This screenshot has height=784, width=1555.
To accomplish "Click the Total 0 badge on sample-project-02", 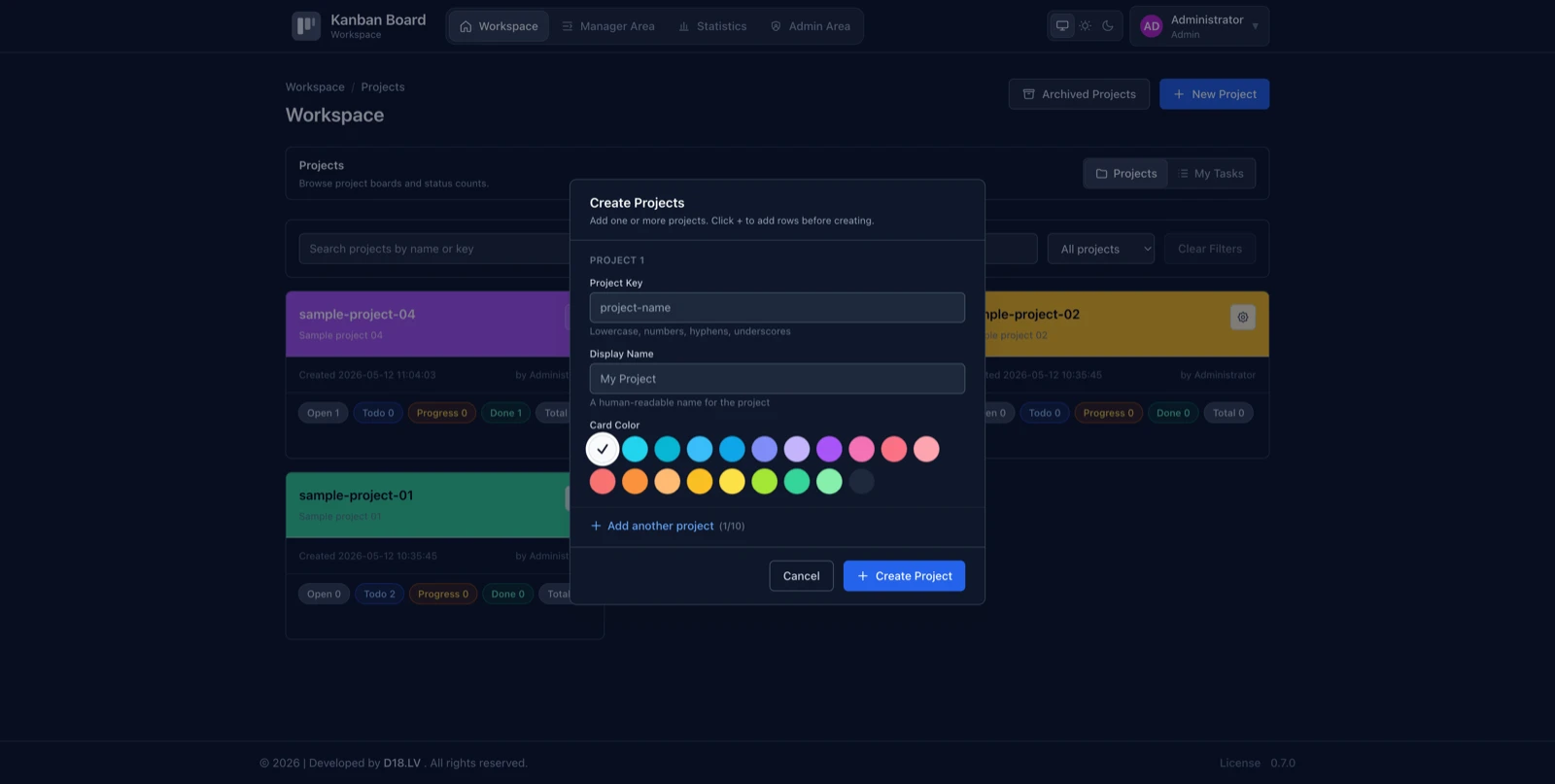I will point(1228,413).
